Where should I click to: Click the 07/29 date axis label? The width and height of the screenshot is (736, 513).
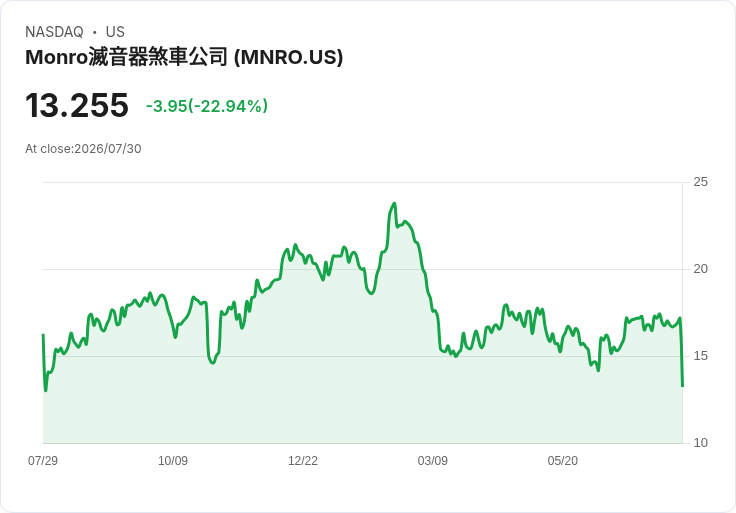coord(43,460)
